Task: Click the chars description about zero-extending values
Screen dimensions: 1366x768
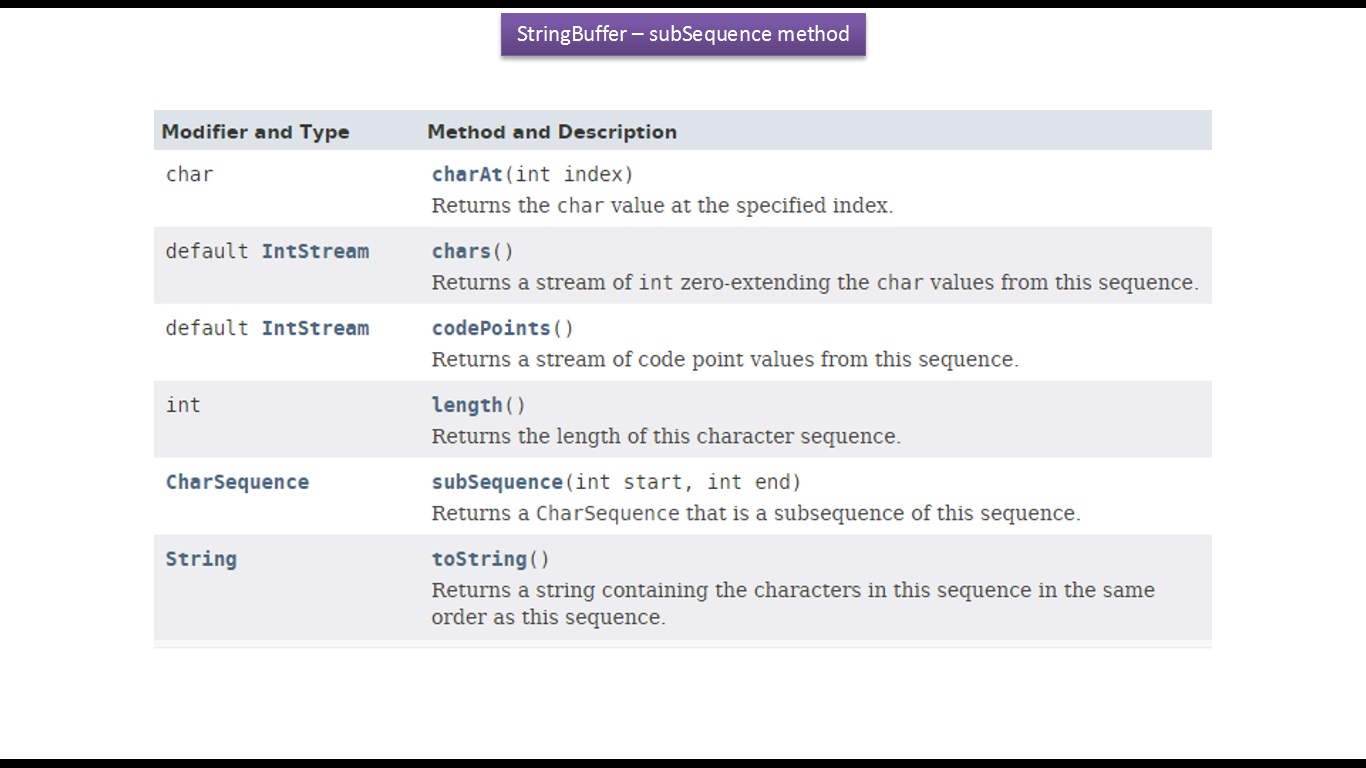Action: coord(815,283)
